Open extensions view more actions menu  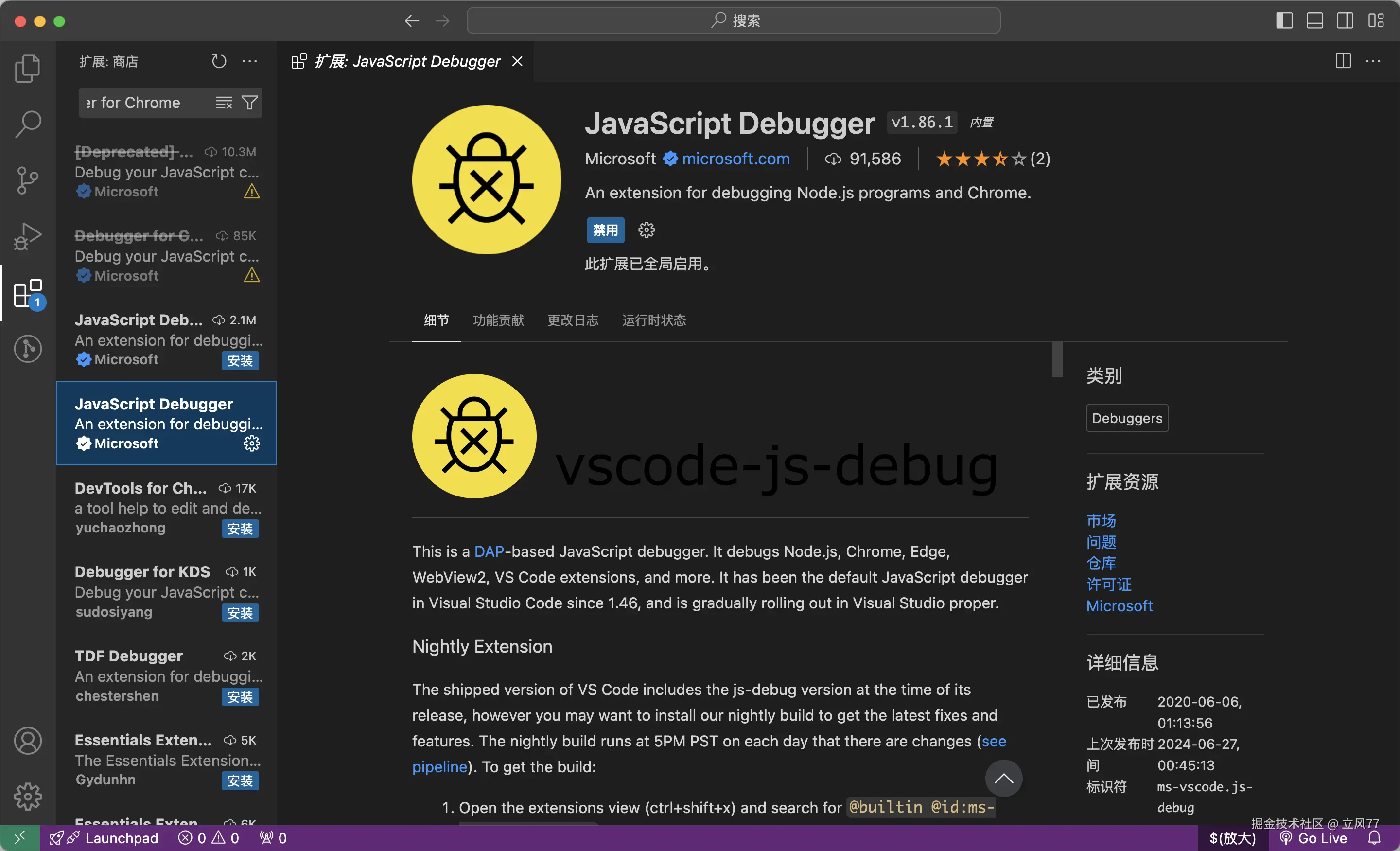pyautogui.click(x=249, y=61)
